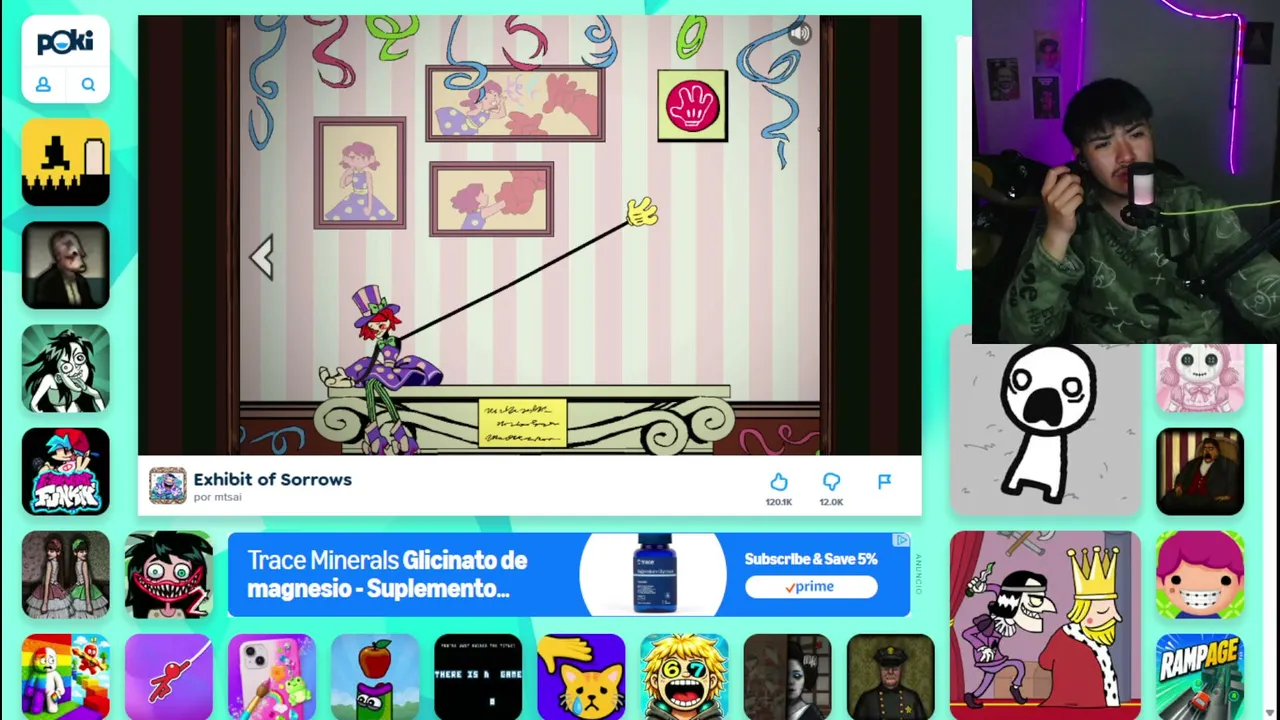The image size is (1280, 720).
Task: Go to the Poki home logo
Action: click(x=65, y=42)
